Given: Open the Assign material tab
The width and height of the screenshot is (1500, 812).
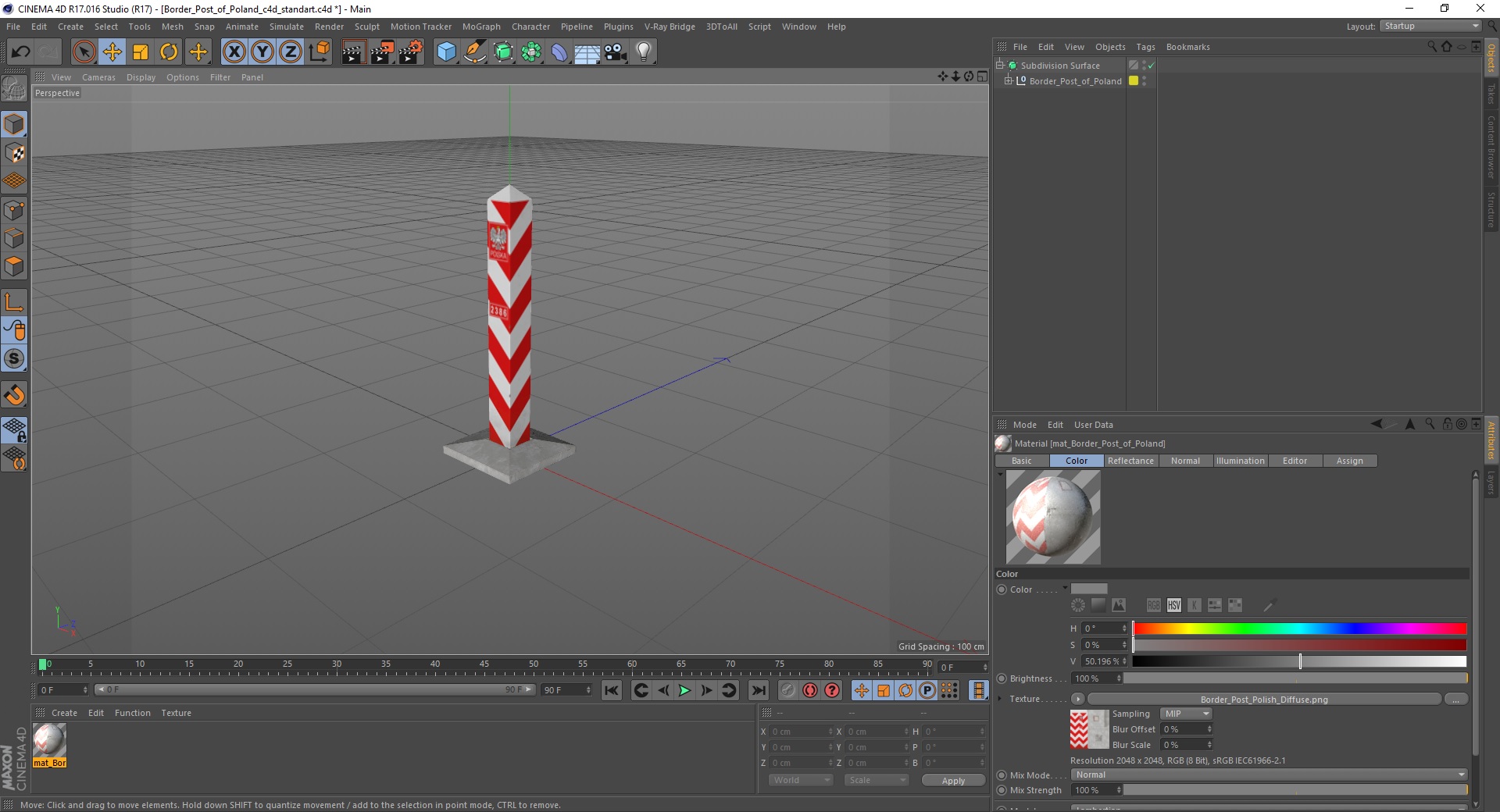Looking at the screenshot, I should pyautogui.click(x=1349, y=461).
